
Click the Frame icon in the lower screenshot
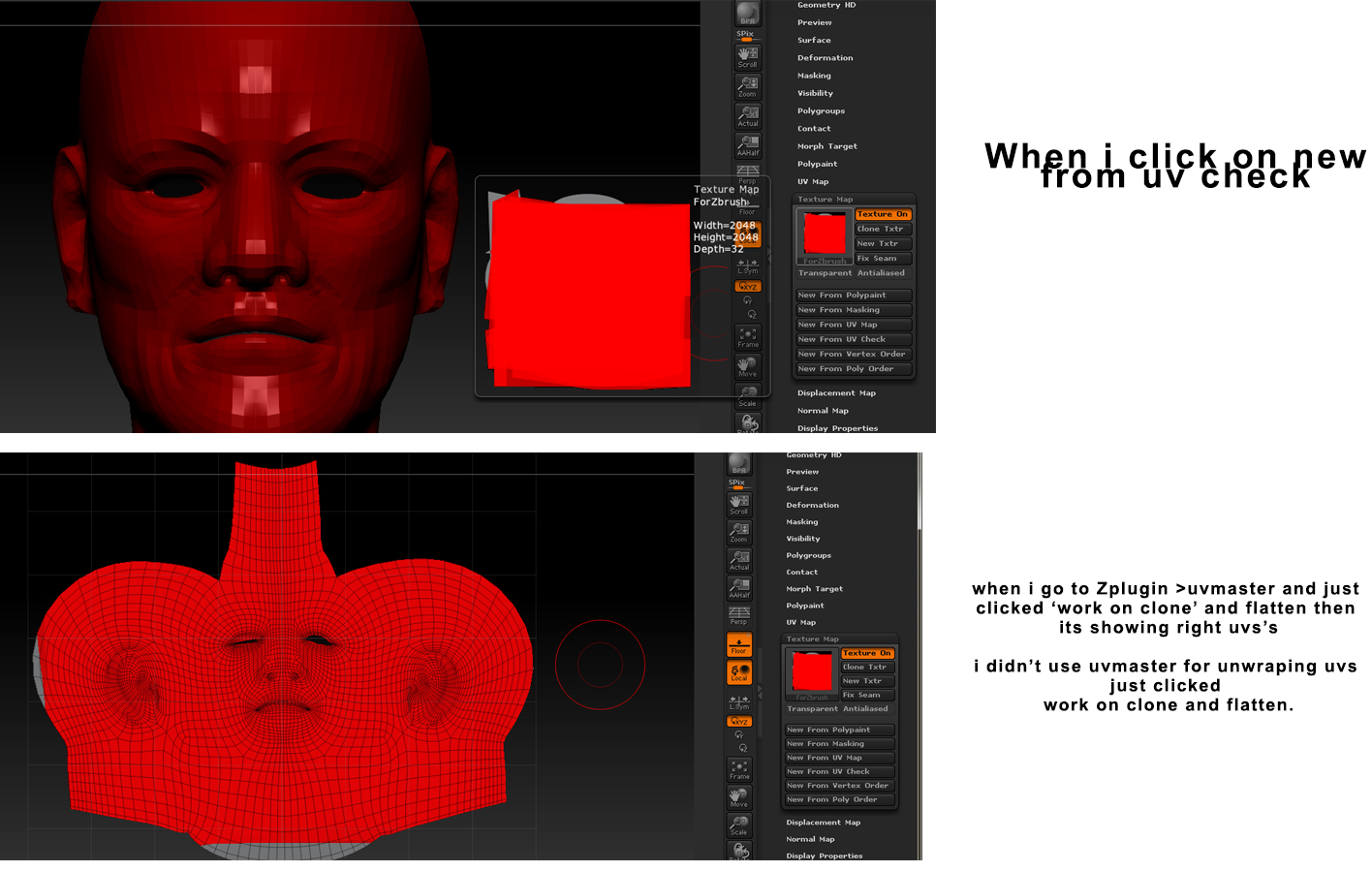739,769
